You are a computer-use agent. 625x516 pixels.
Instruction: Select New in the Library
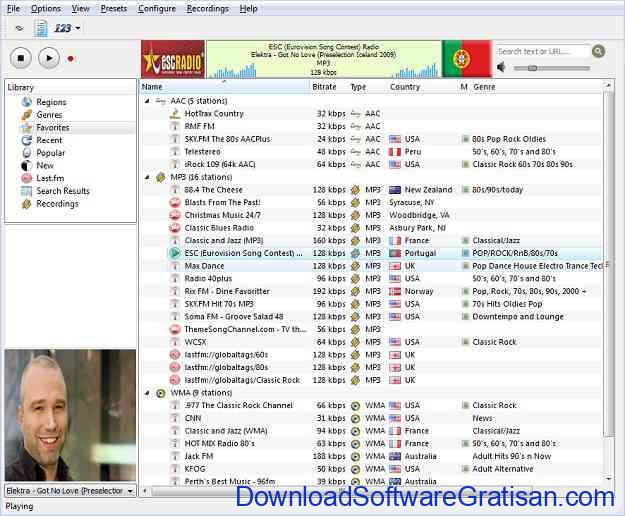point(45,165)
